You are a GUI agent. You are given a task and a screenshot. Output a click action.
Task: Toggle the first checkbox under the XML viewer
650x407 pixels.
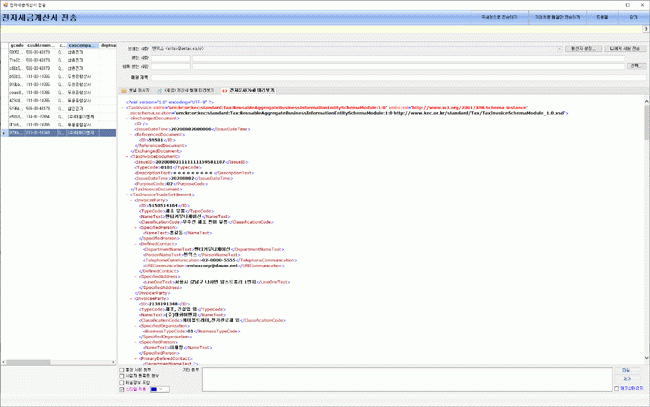pyautogui.click(x=122, y=370)
